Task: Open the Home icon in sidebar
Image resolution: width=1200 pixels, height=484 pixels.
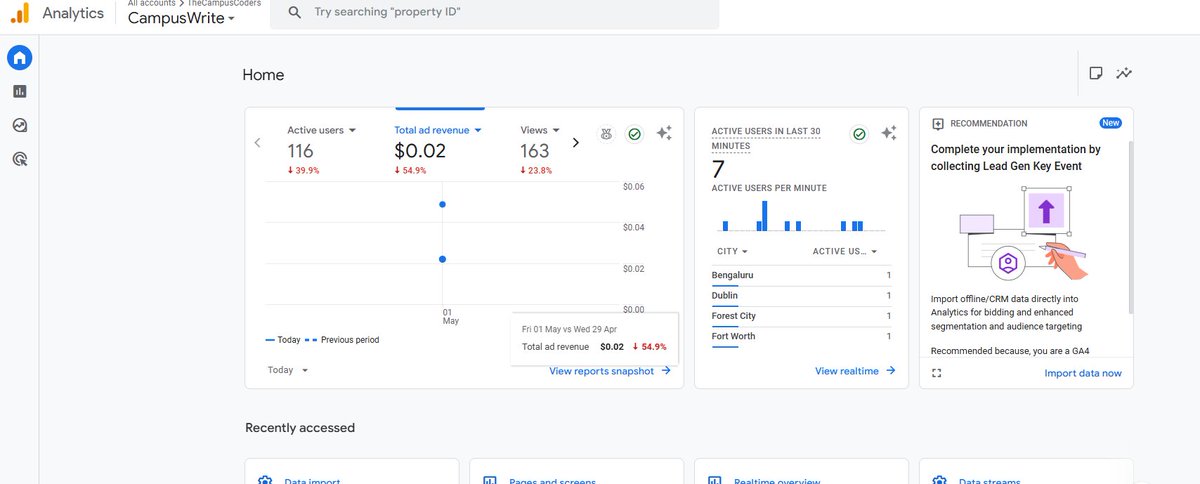Action: (x=19, y=58)
